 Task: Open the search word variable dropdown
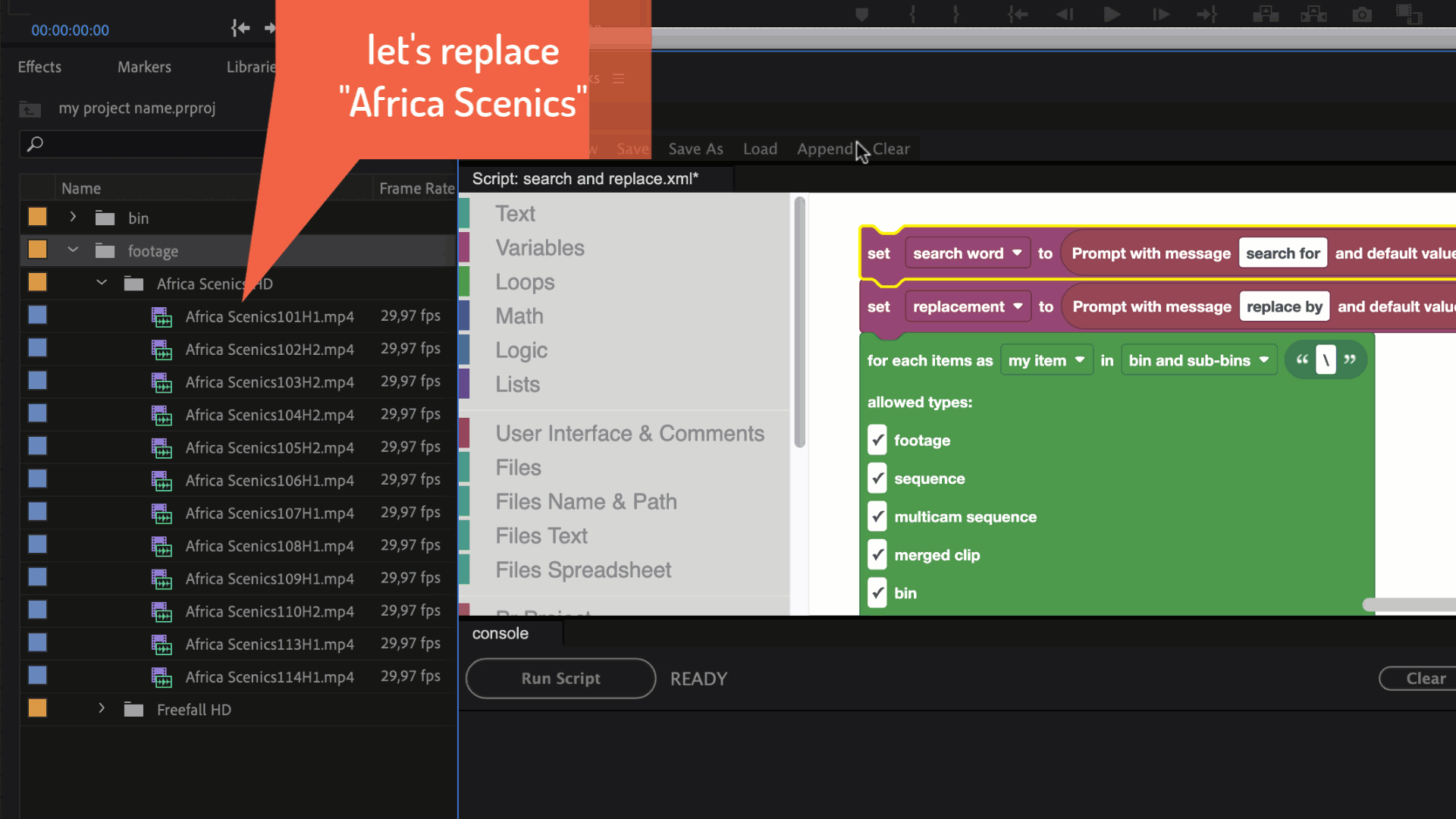point(968,253)
